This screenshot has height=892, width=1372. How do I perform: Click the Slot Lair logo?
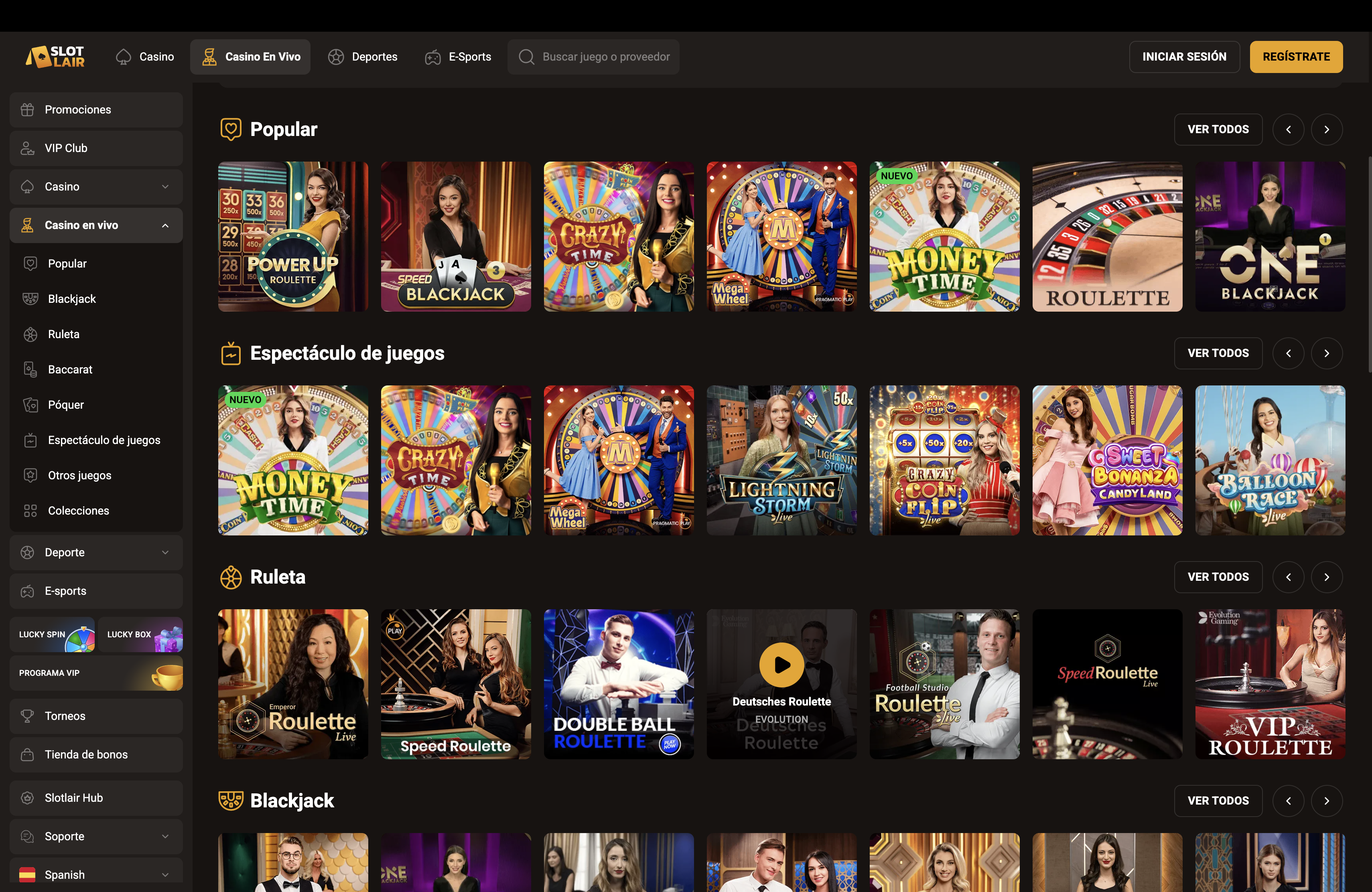55,57
